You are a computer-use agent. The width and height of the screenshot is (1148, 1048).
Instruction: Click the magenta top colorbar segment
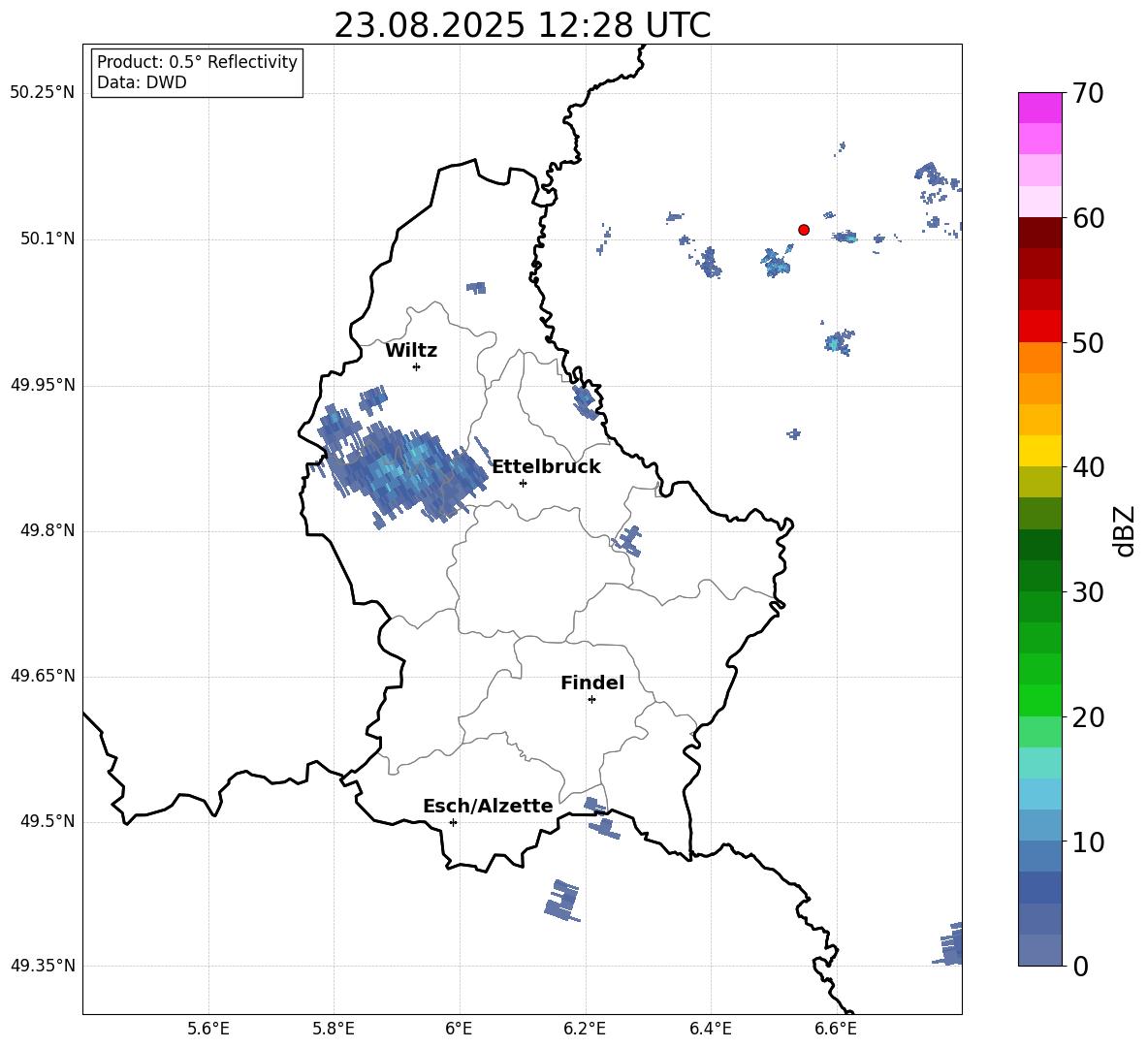pyautogui.click(x=1039, y=108)
